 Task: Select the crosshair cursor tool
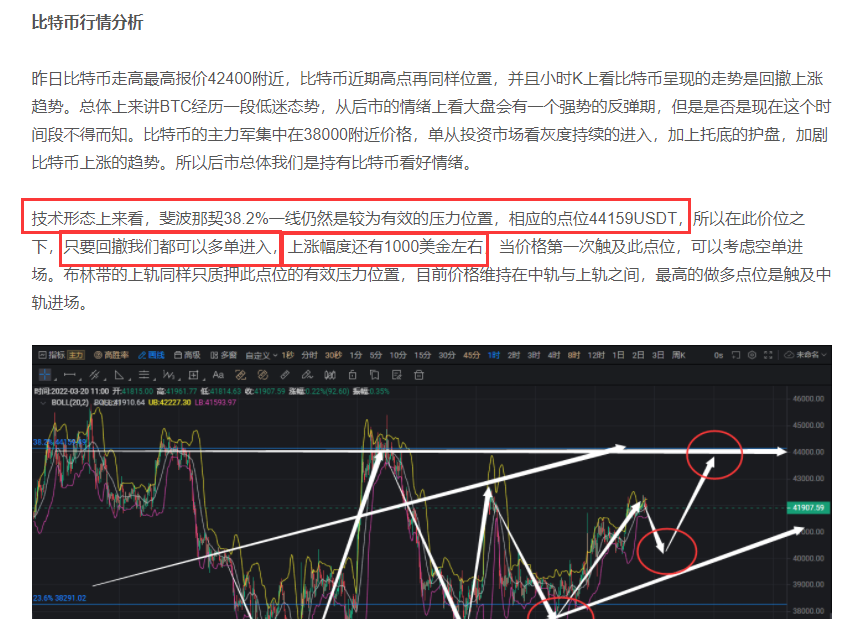coord(45,375)
